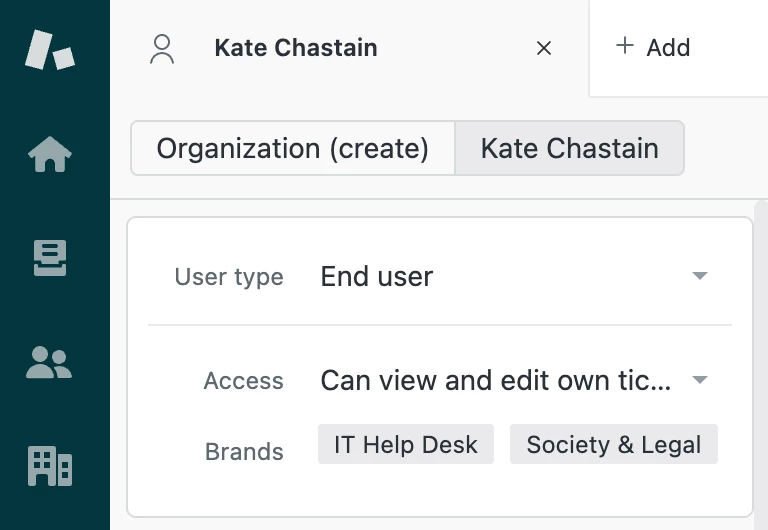Screen dimensions: 768x530
Task: Click the Add tab label
Action: point(668,48)
